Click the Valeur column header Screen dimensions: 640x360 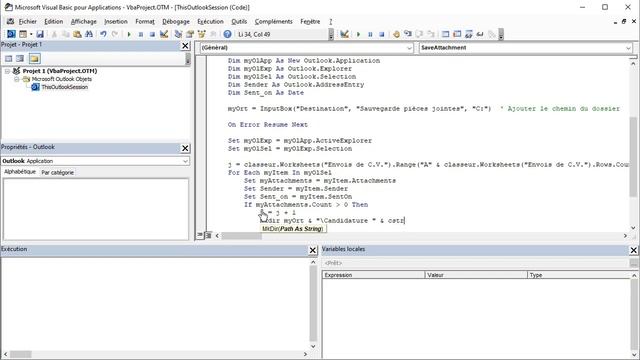(x=476, y=275)
